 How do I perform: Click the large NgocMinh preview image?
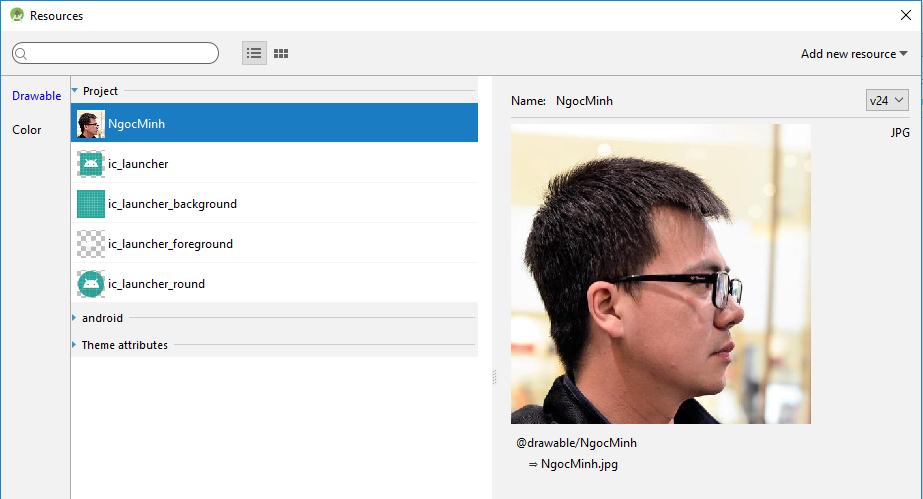[660, 274]
